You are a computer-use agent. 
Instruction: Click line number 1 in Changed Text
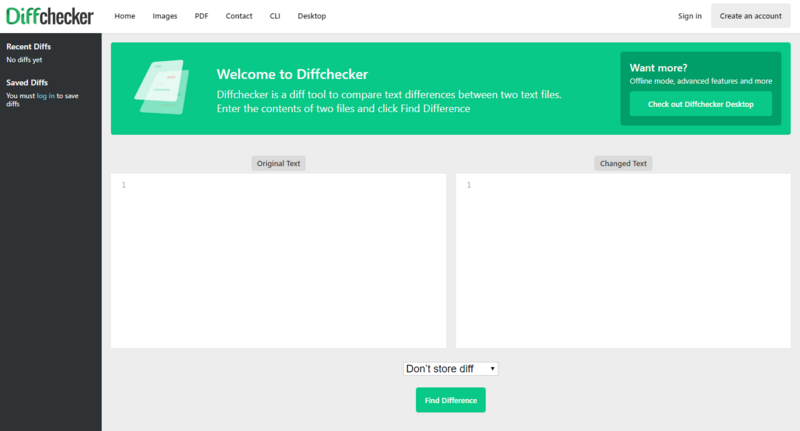tap(469, 185)
